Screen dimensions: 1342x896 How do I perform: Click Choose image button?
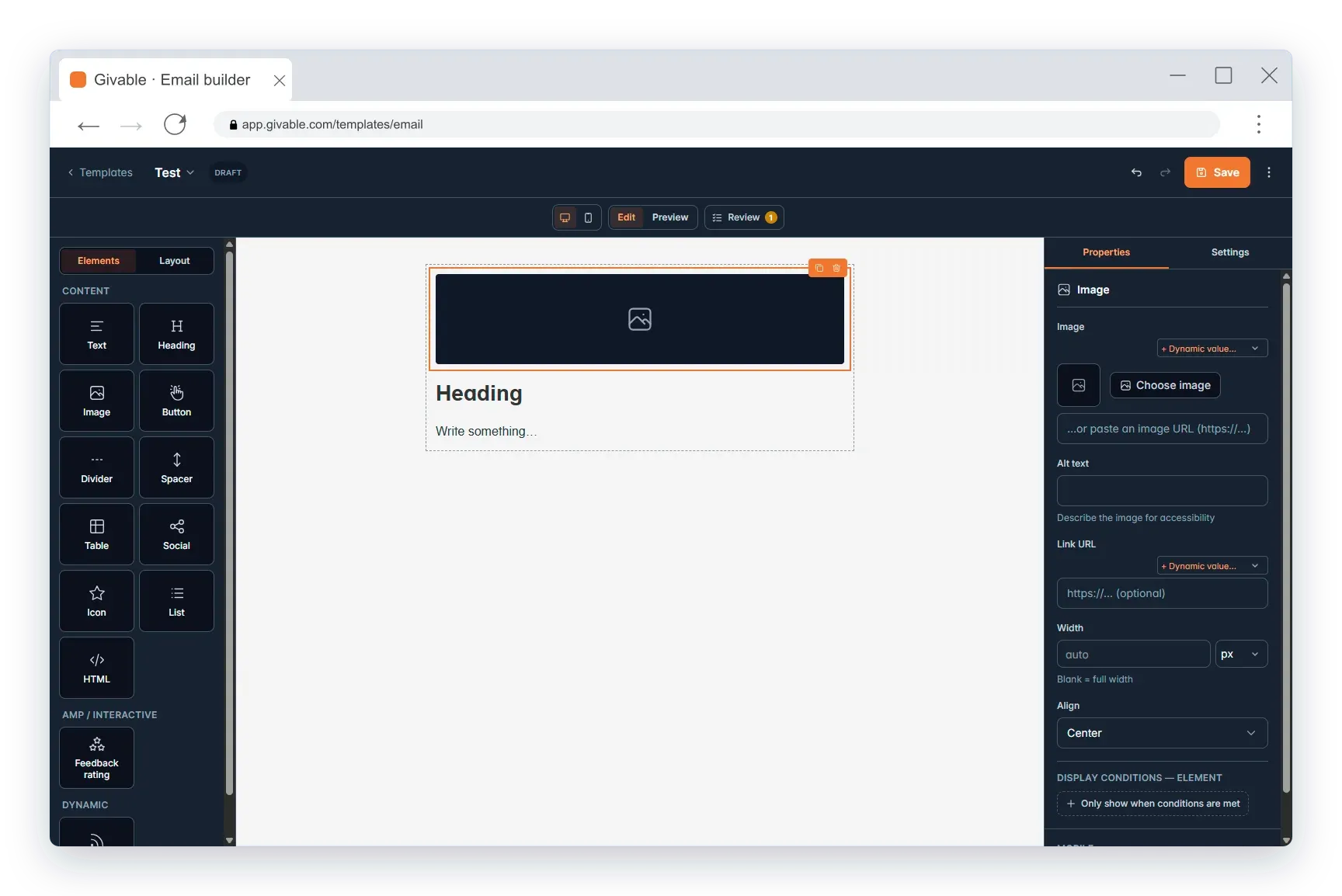point(1165,385)
